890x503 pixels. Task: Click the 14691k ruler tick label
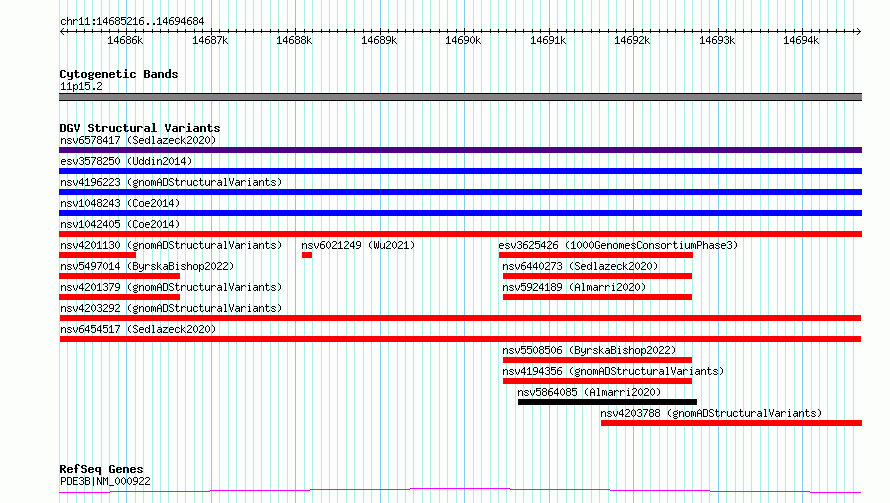[x=548, y=40]
